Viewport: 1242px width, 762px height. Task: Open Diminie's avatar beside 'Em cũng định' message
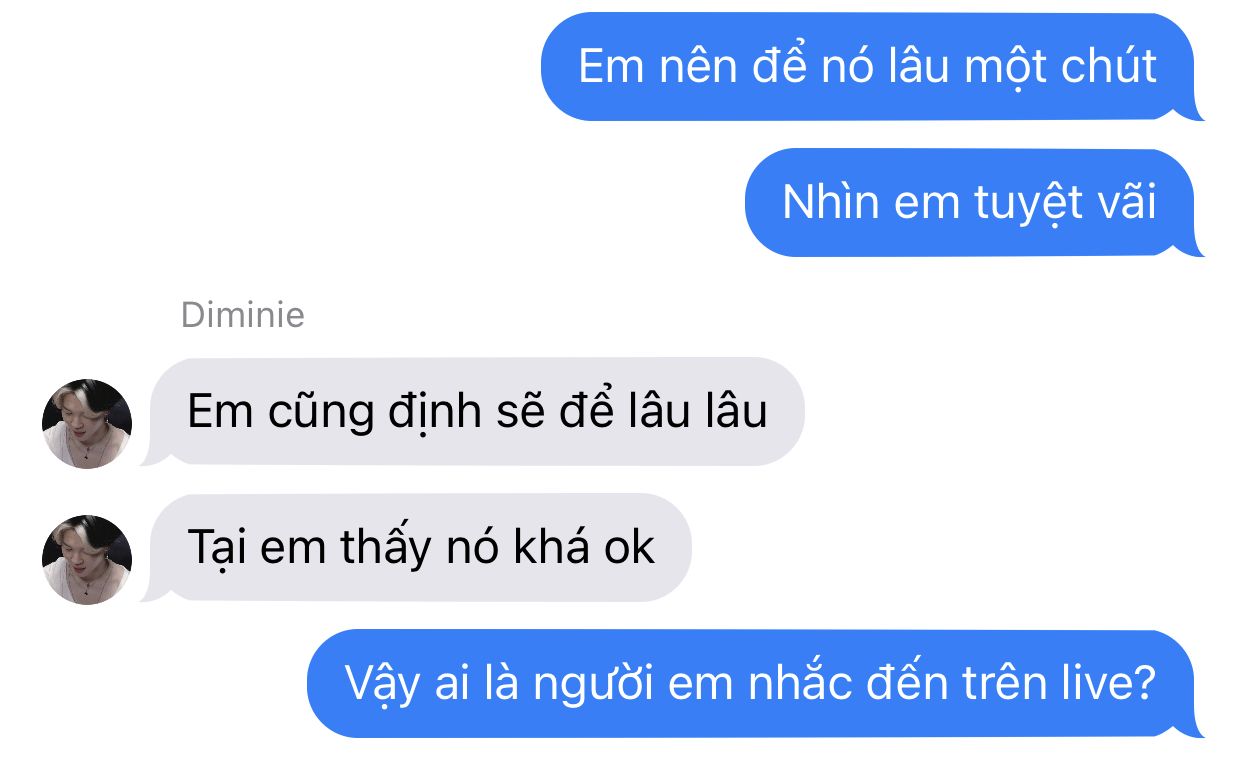(87, 424)
